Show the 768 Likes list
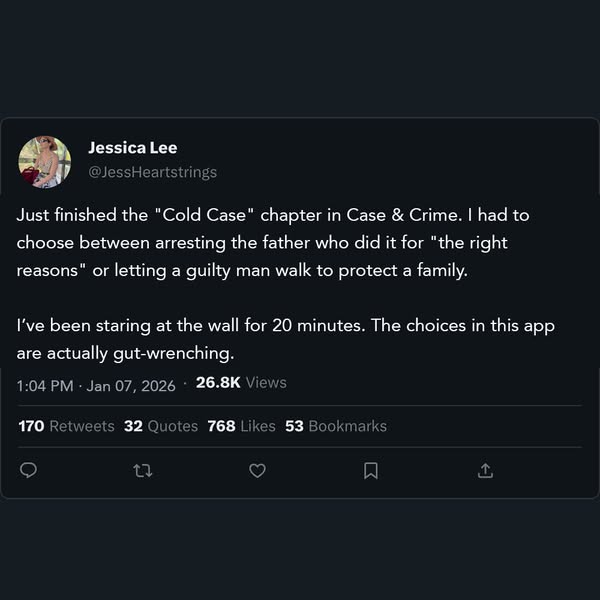The image size is (600, 600). pyautogui.click(x=241, y=426)
